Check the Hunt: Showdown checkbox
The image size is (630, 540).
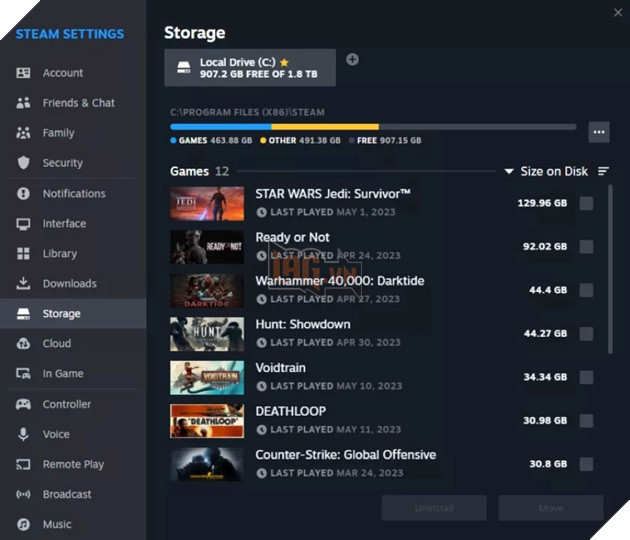click(x=586, y=333)
